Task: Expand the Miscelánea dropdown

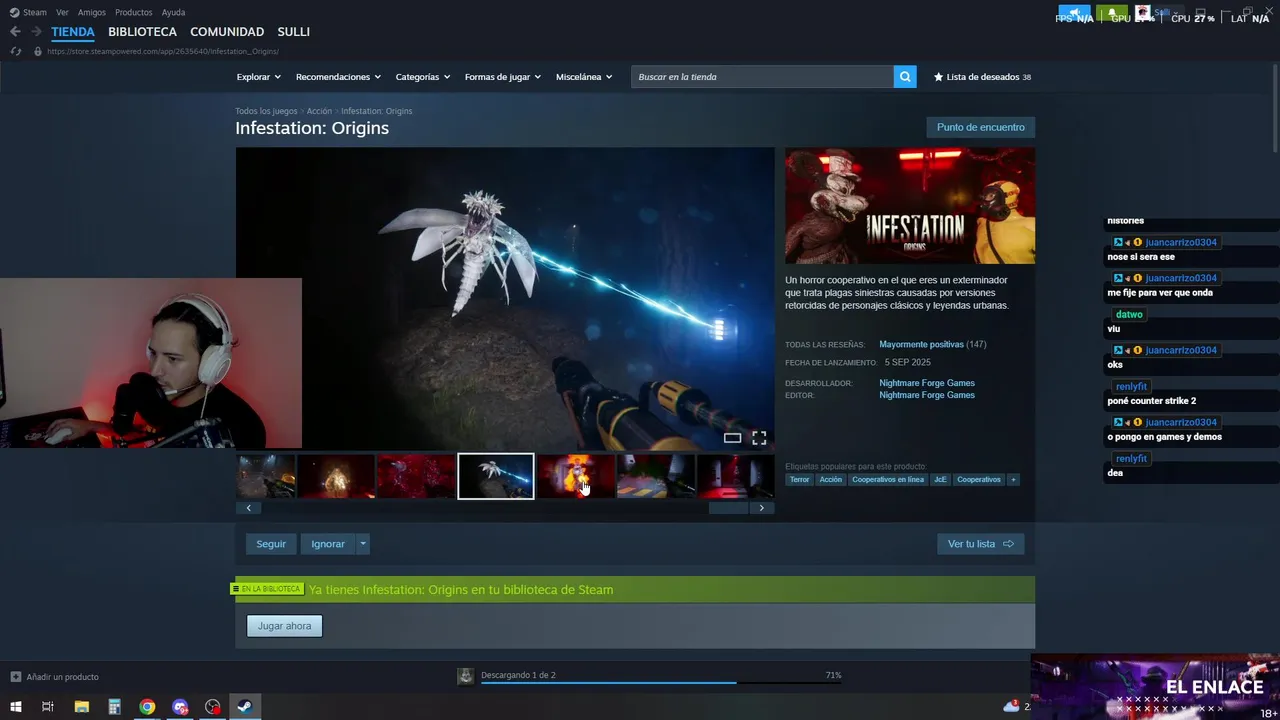Action: 584,77
